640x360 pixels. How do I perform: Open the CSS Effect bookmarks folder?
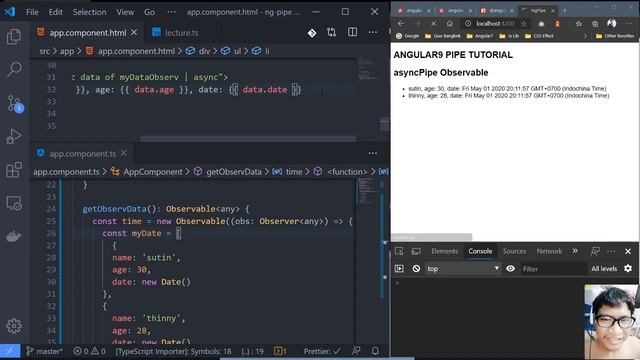pos(539,36)
